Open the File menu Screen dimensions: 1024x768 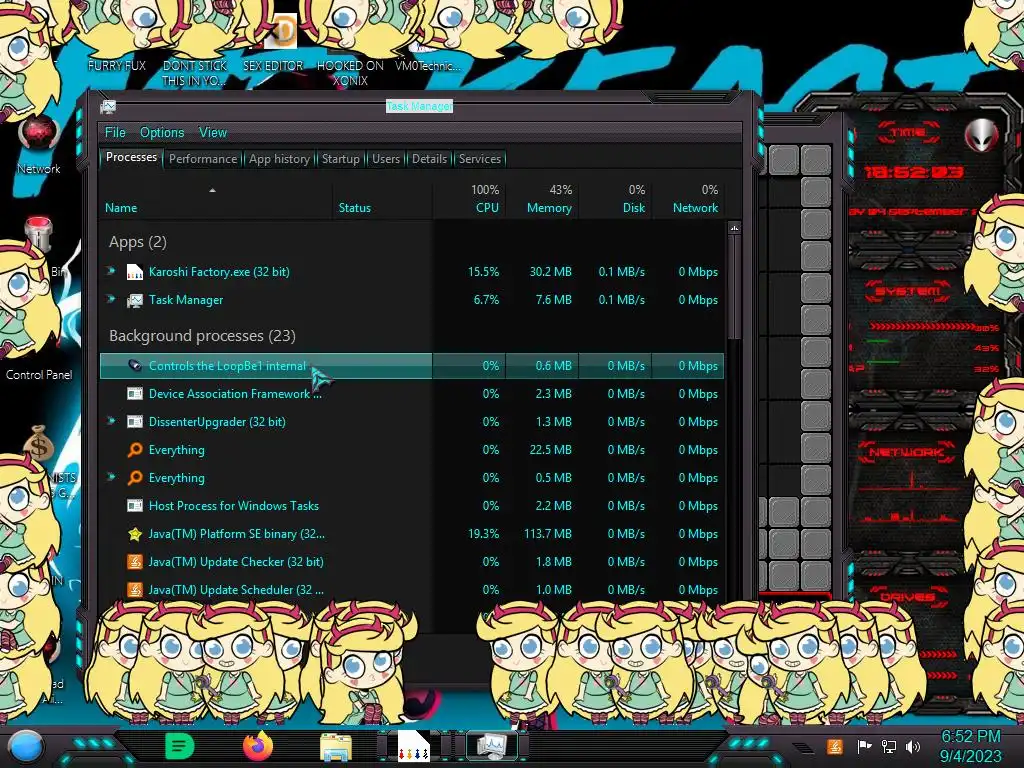pos(115,133)
